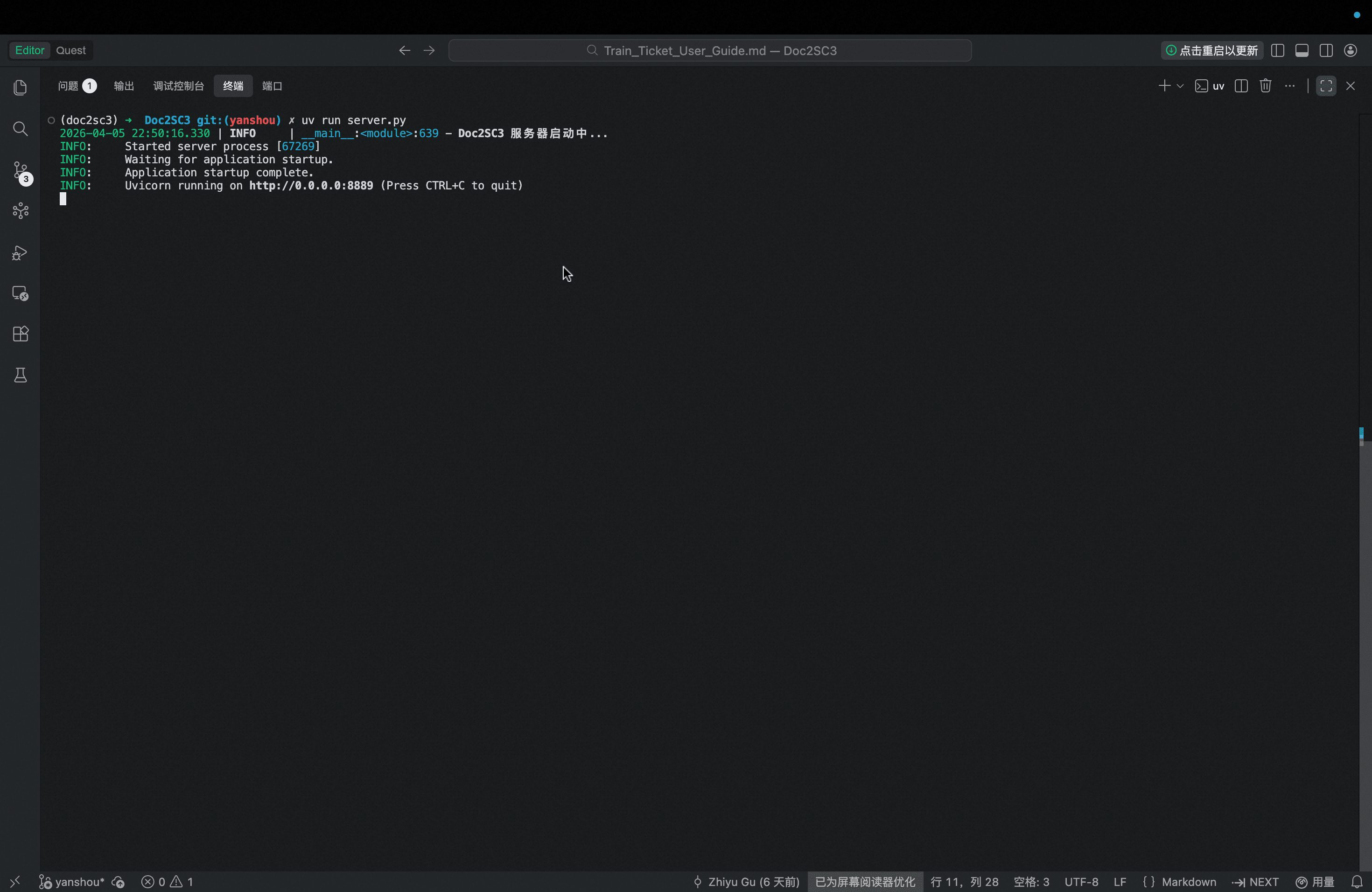The height and width of the screenshot is (892, 1372).
Task: Split the terminal pane
Action: pos(1241,86)
